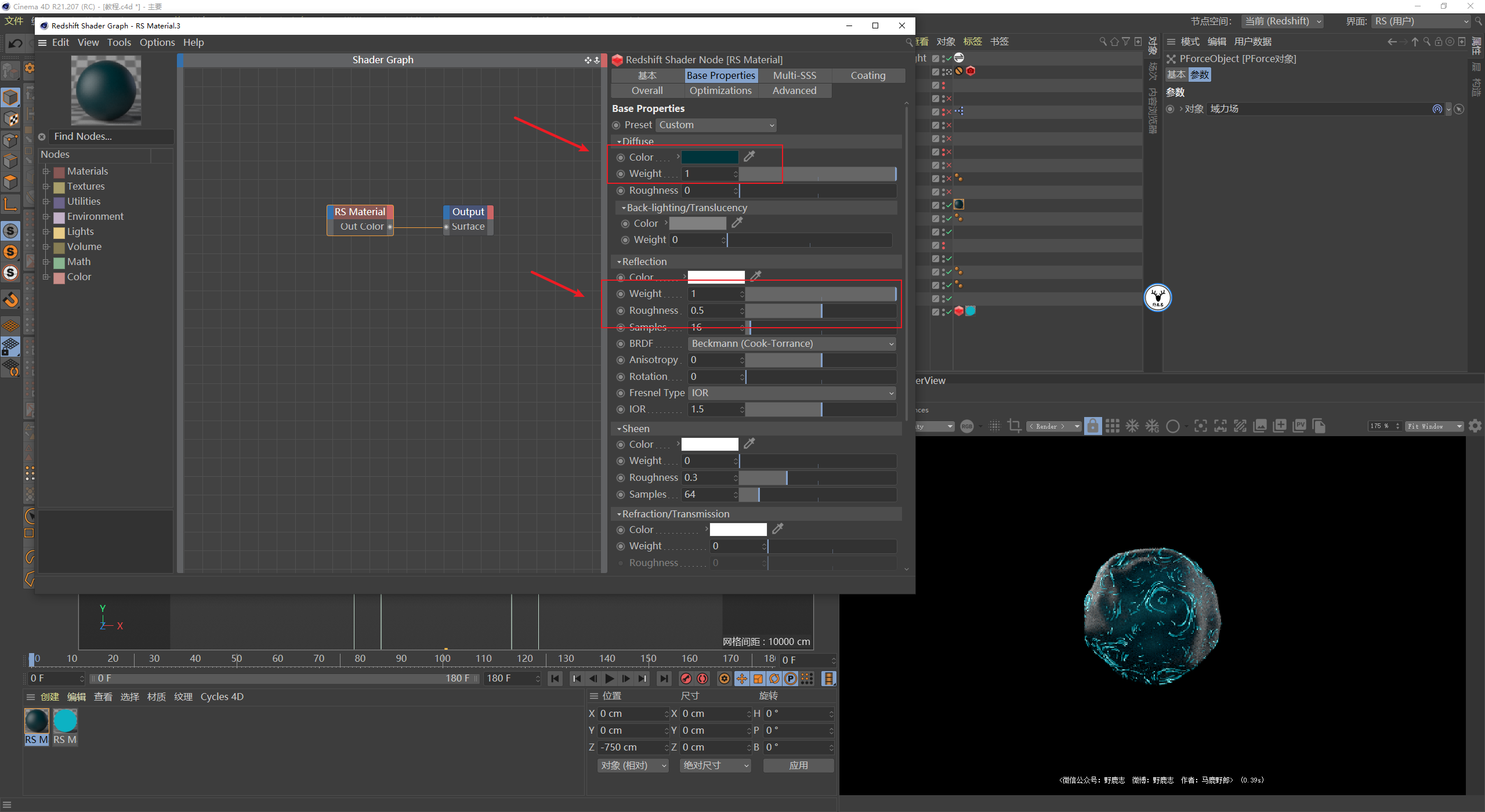Screen dimensions: 1485x812
Task: Toggle the RenderView lock icon
Action: (1093, 426)
